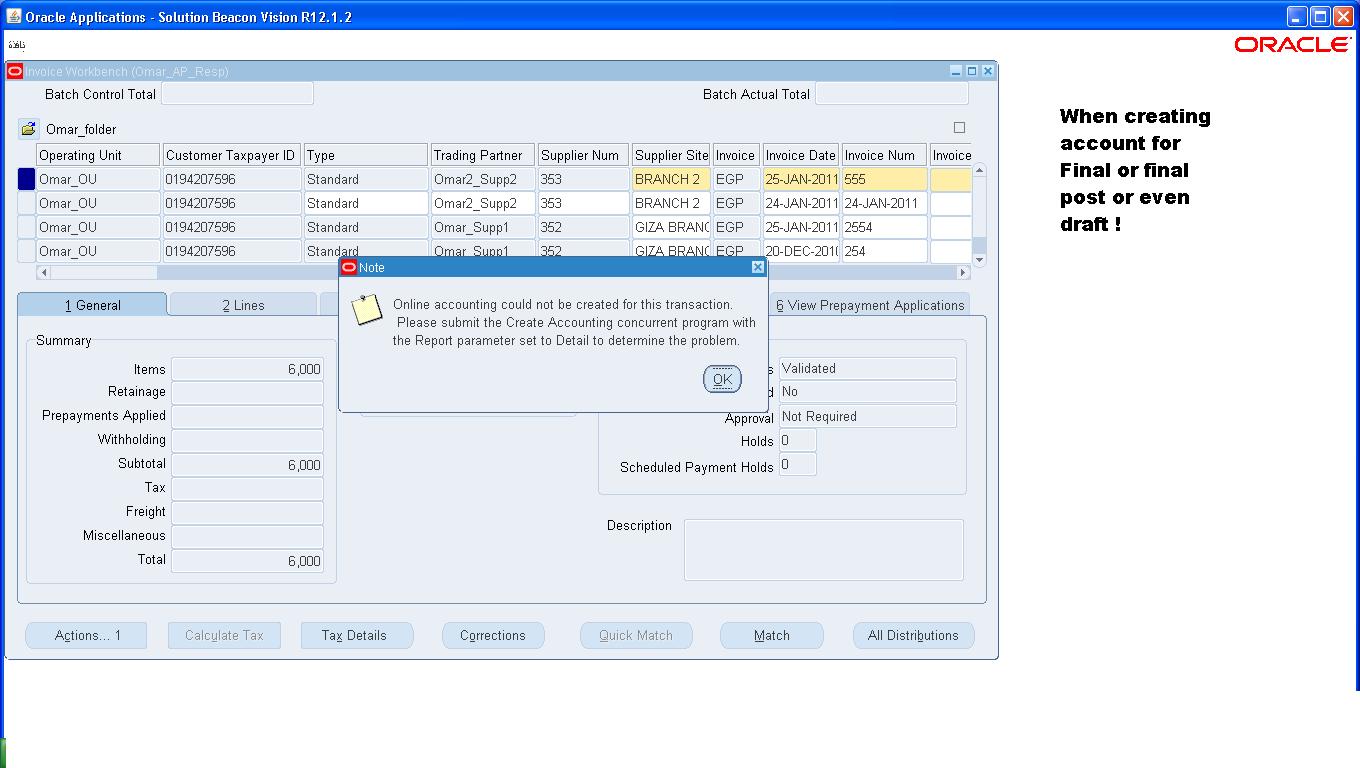Close the Invoice Workbench inner window
The image size is (1360, 768).
click(x=988, y=71)
